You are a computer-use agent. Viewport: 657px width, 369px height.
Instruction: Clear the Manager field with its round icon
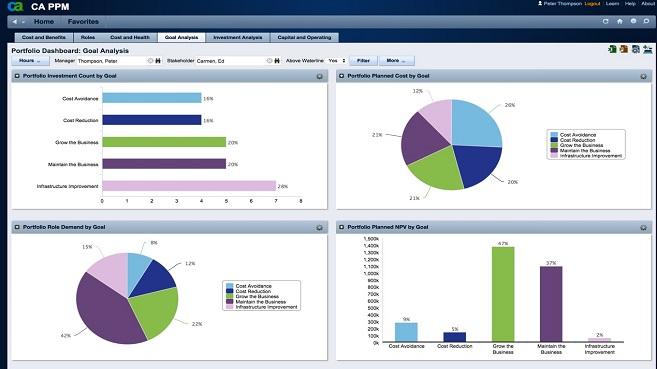pos(150,61)
